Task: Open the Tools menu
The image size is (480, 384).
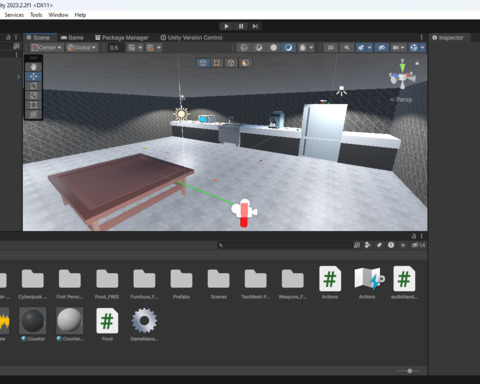Action: 36,15
